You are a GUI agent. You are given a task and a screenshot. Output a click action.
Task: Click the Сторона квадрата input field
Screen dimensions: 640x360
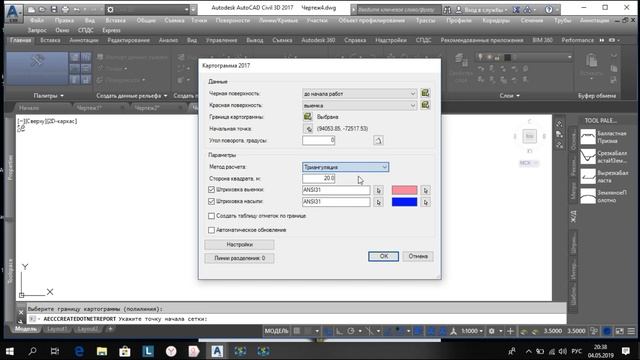click(x=318, y=178)
